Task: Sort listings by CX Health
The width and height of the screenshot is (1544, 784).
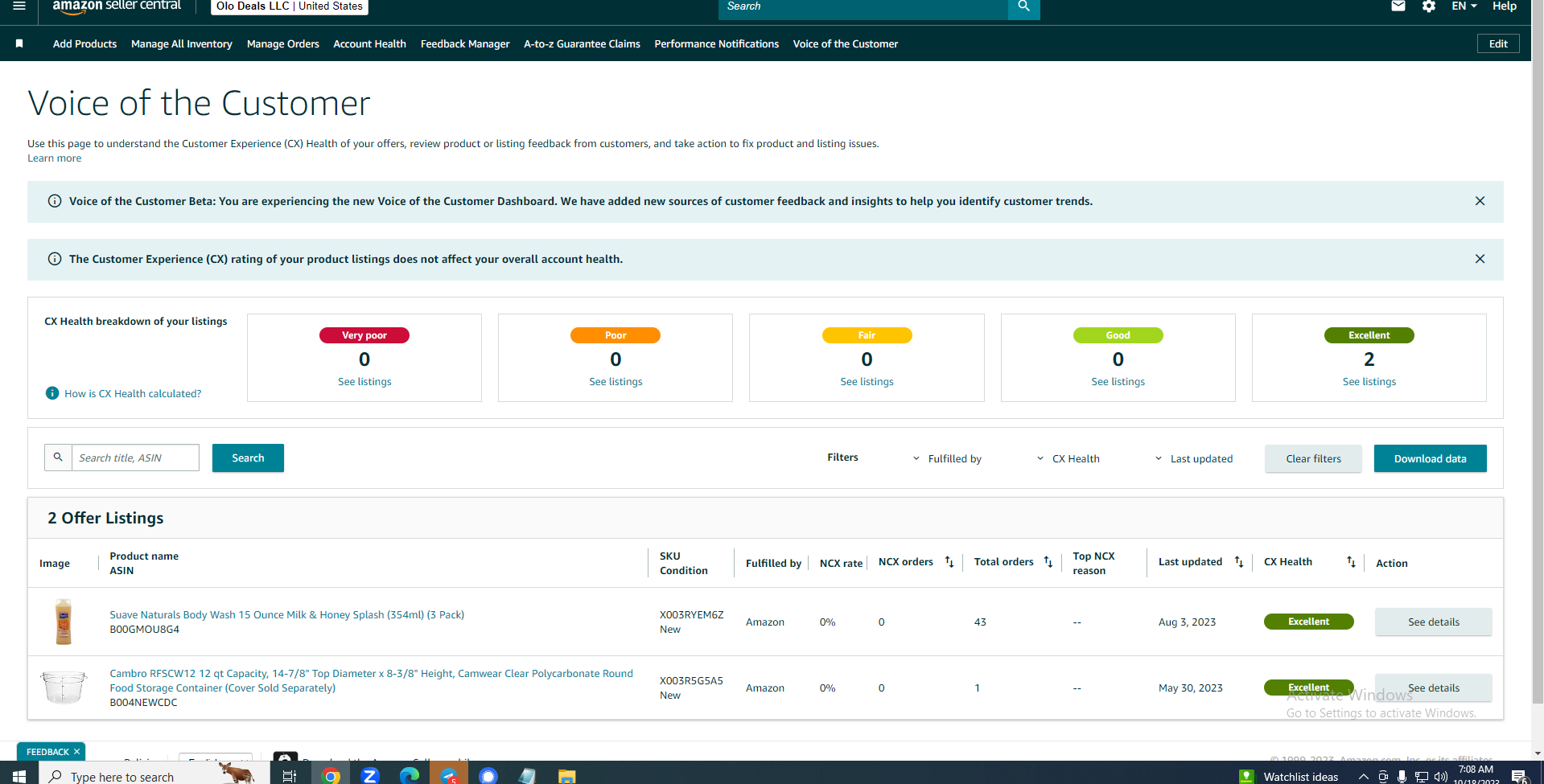Action: (x=1351, y=562)
